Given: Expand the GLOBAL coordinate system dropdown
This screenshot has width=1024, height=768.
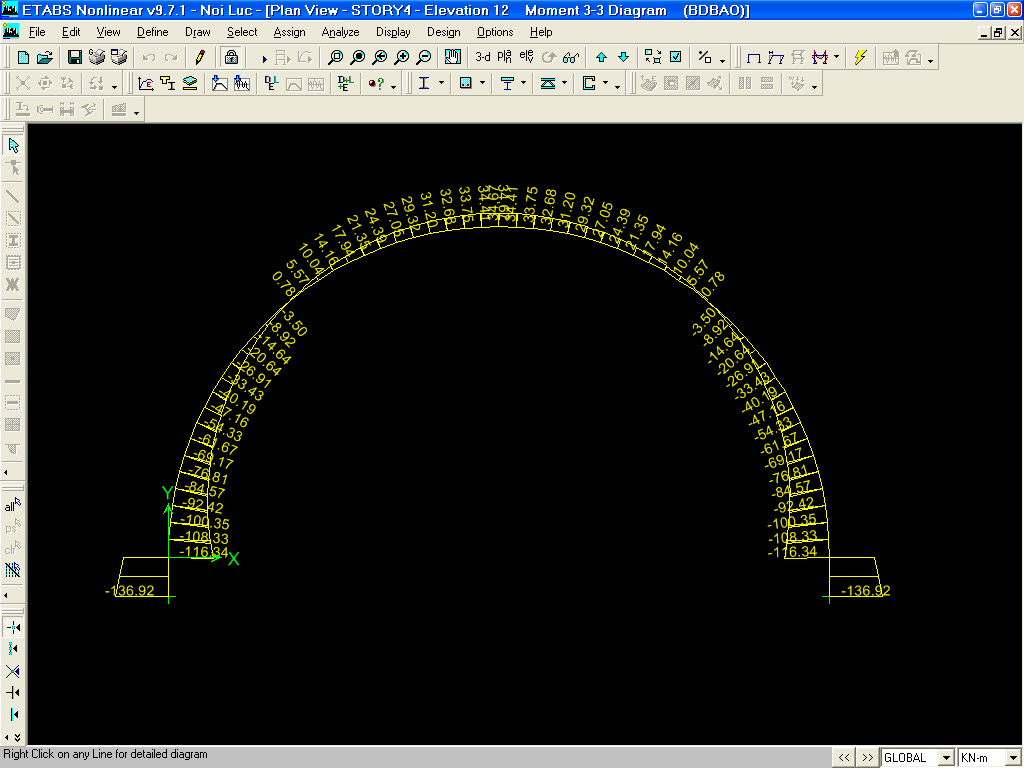Looking at the screenshot, I should tap(946, 757).
